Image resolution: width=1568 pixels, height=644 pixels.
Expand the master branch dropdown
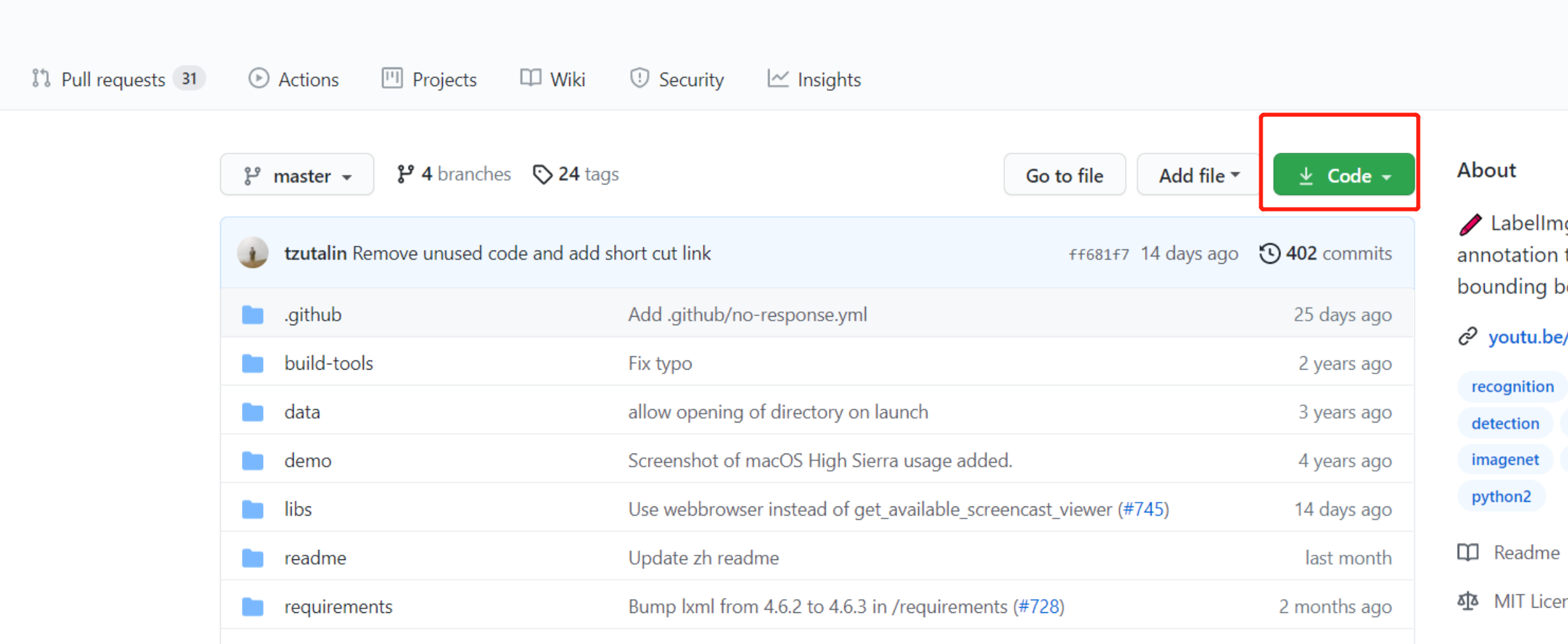tap(297, 175)
